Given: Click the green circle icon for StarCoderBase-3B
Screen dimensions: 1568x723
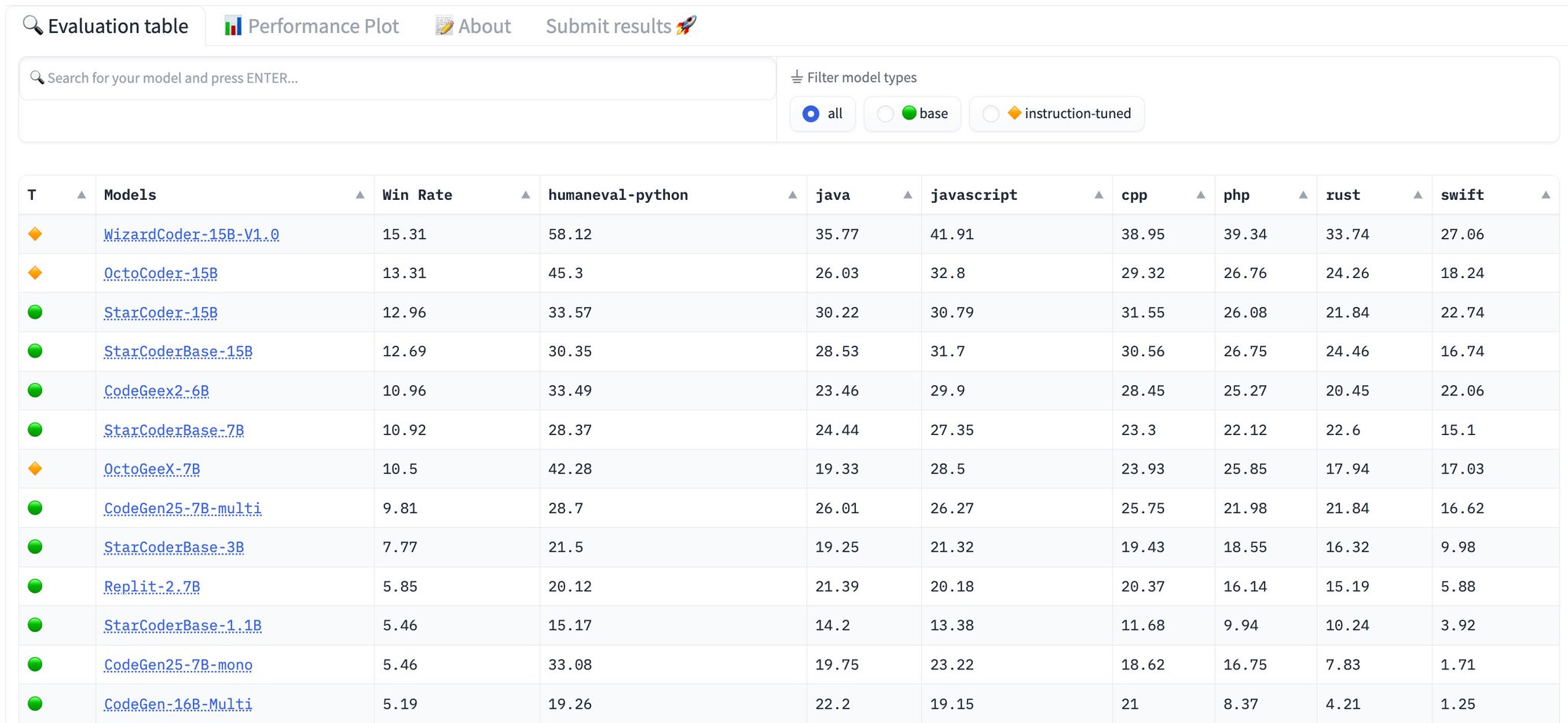Looking at the screenshot, I should [x=34, y=548].
